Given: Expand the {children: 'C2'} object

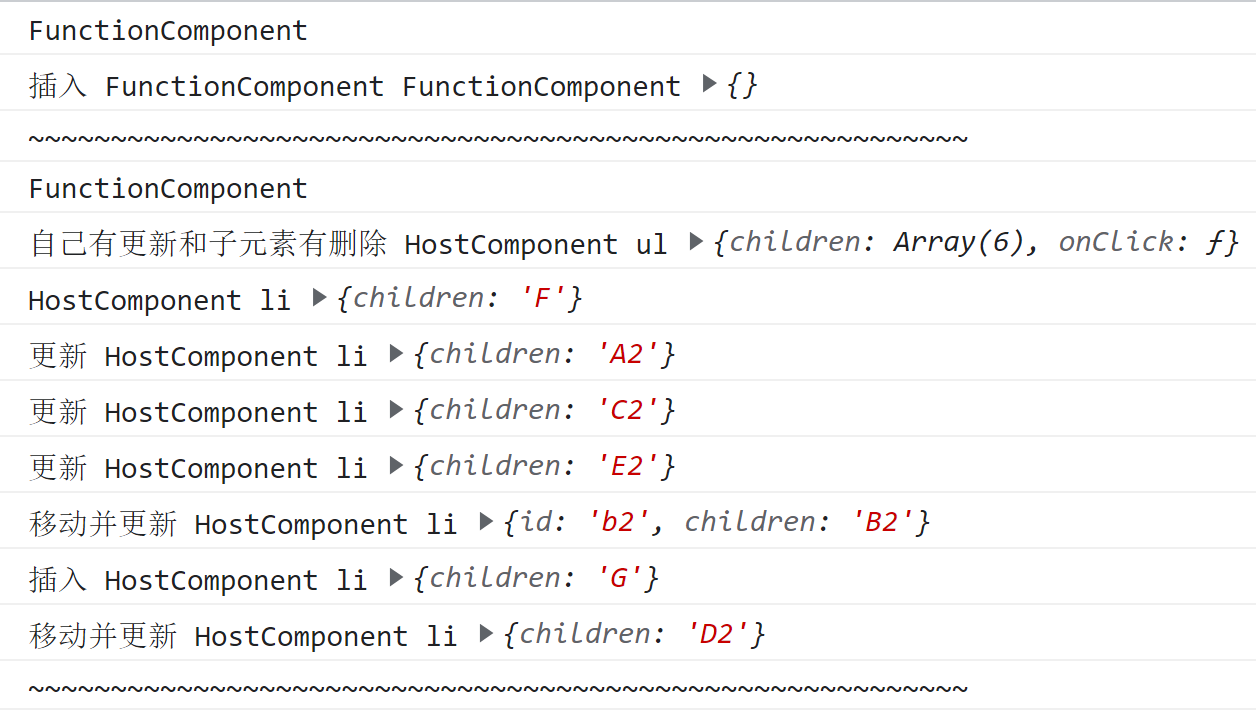Looking at the screenshot, I should coord(396,409).
